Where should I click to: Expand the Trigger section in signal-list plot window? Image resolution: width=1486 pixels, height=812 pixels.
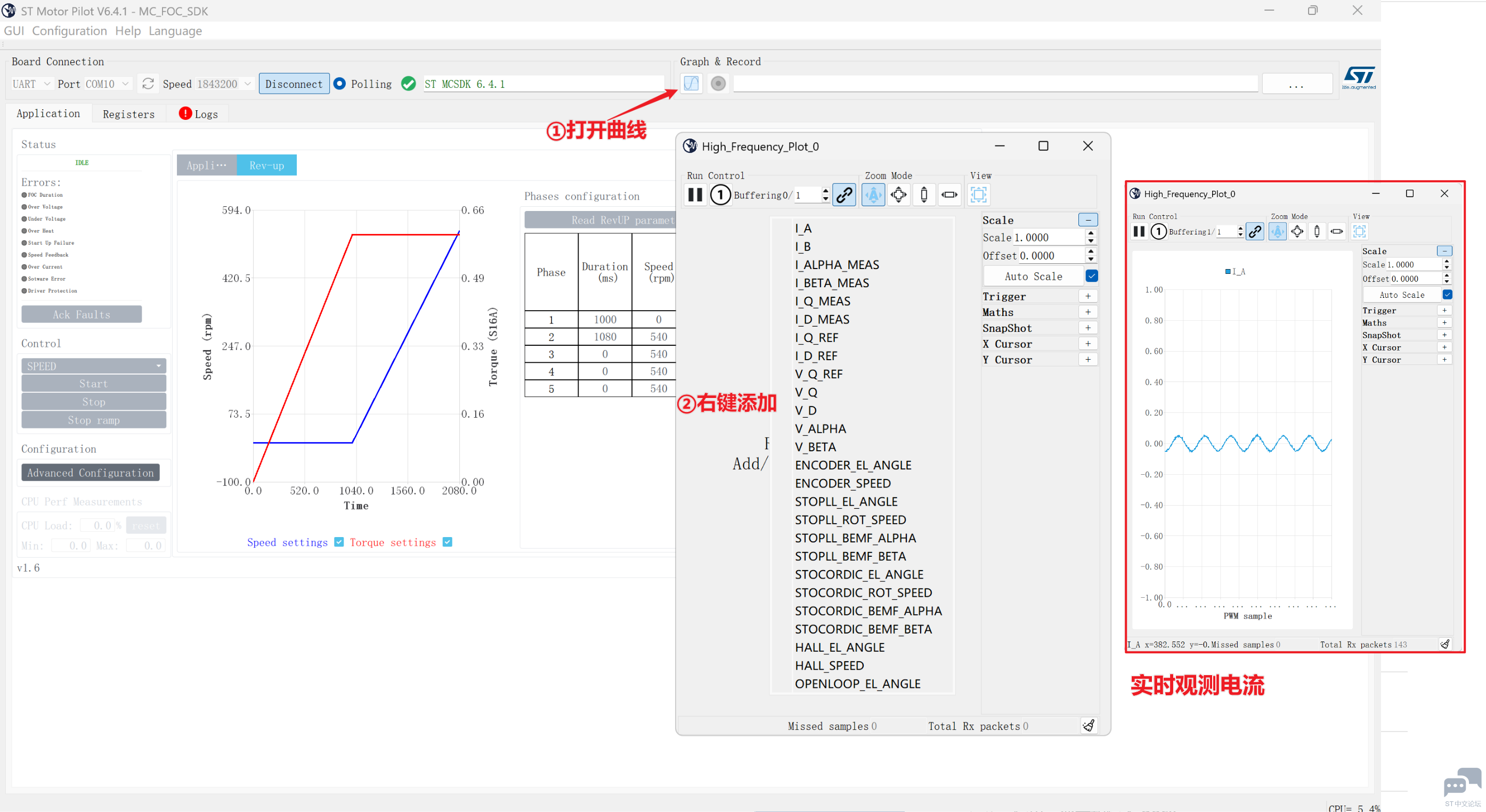(1088, 296)
